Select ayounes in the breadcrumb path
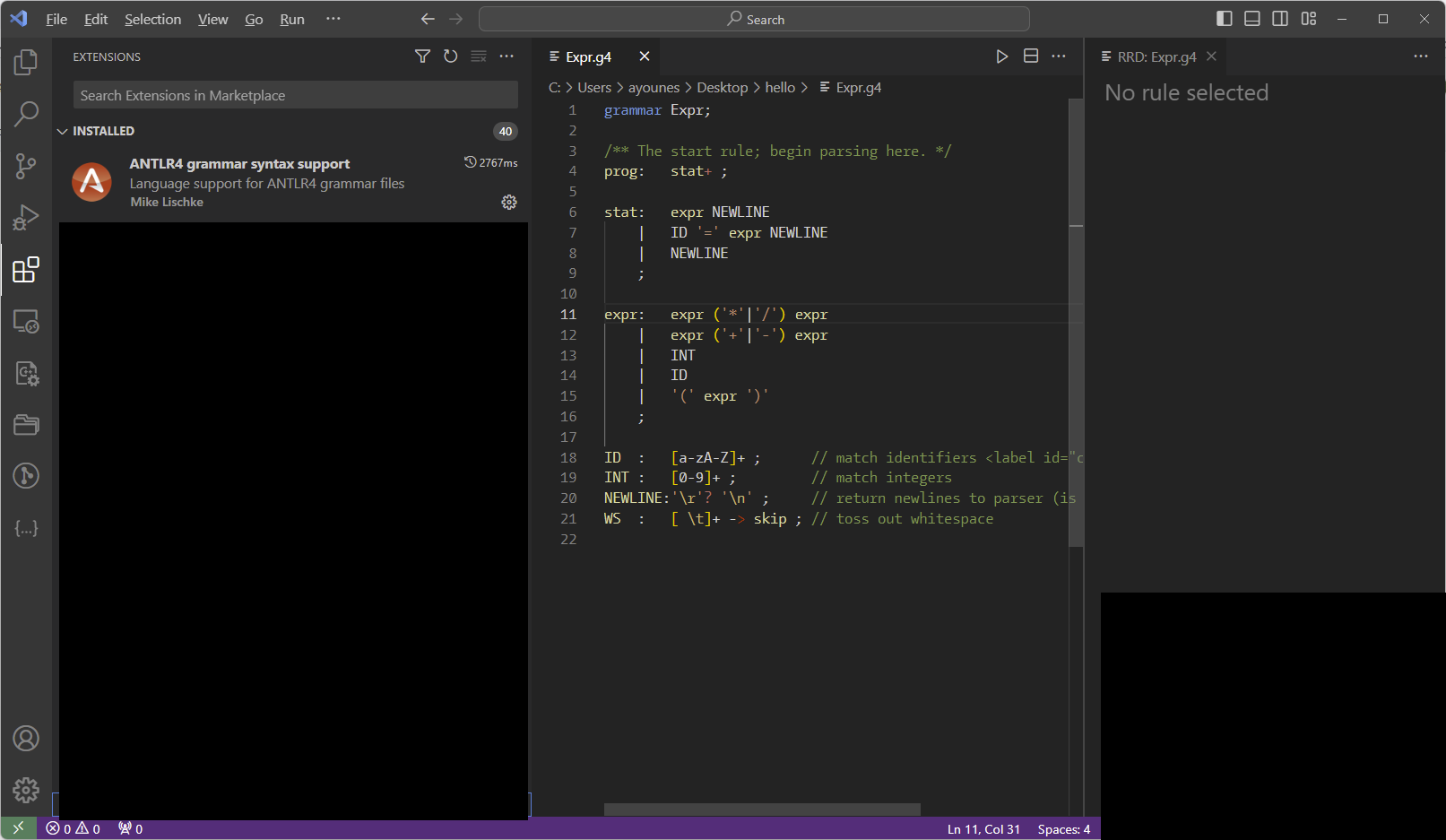1446x840 pixels. click(654, 87)
